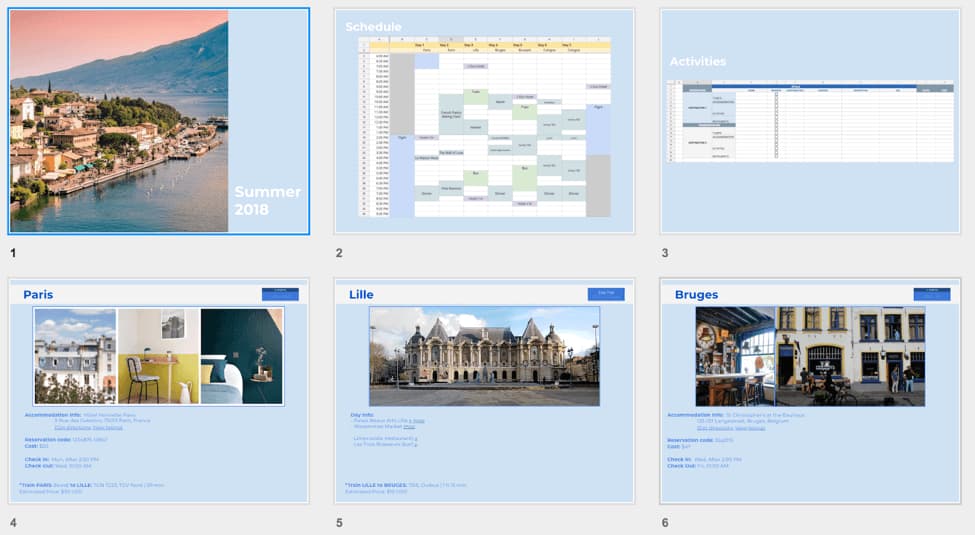975x535 pixels.
Task: Click the checkbox column in Activities table
Action: (776, 125)
